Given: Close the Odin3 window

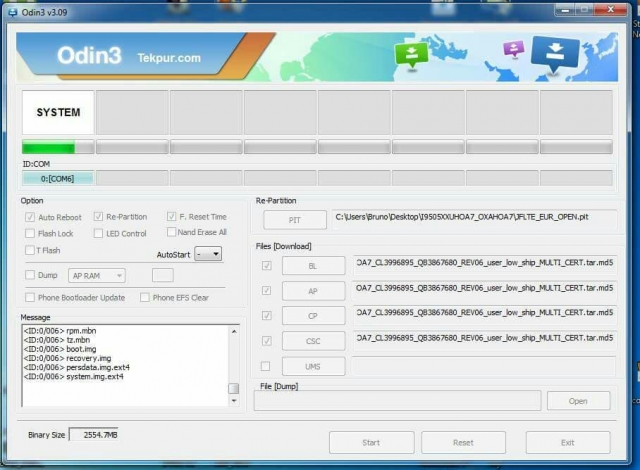Looking at the screenshot, I should [610, 10].
